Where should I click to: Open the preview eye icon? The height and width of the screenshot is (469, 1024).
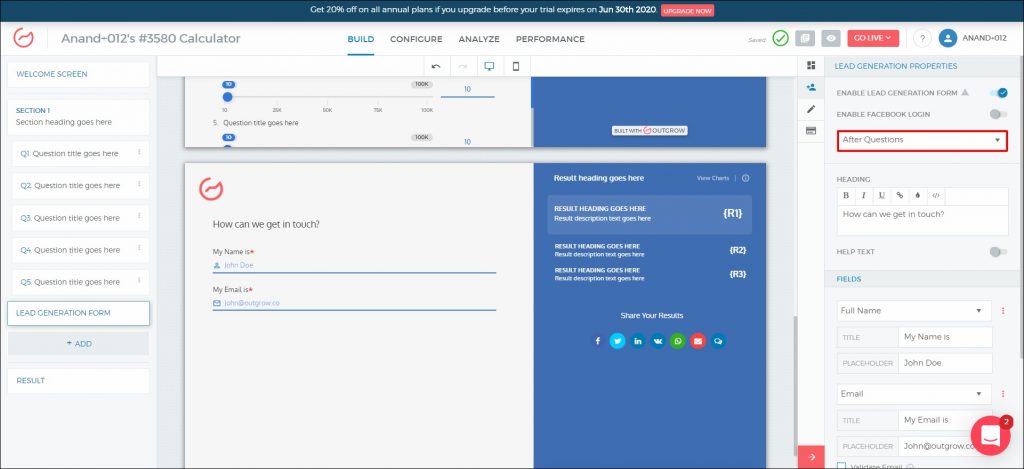(x=831, y=38)
